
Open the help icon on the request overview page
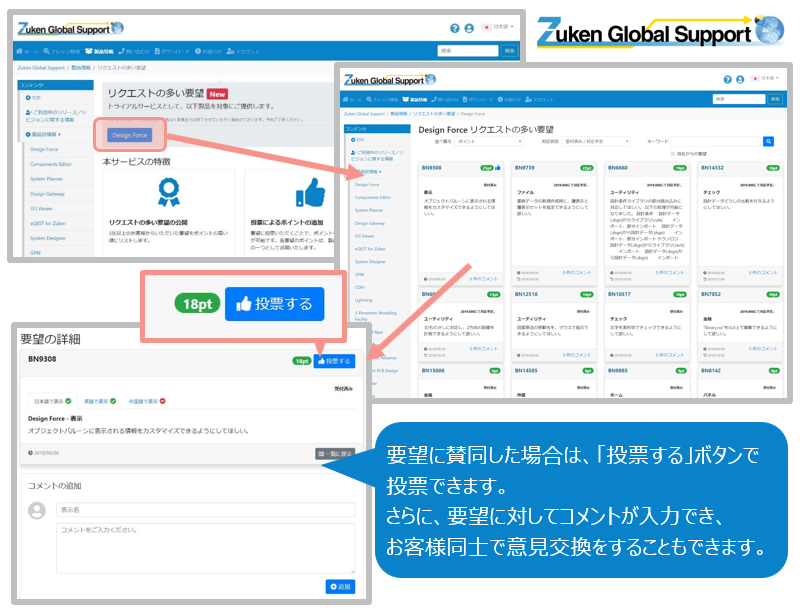tap(455, 29)
